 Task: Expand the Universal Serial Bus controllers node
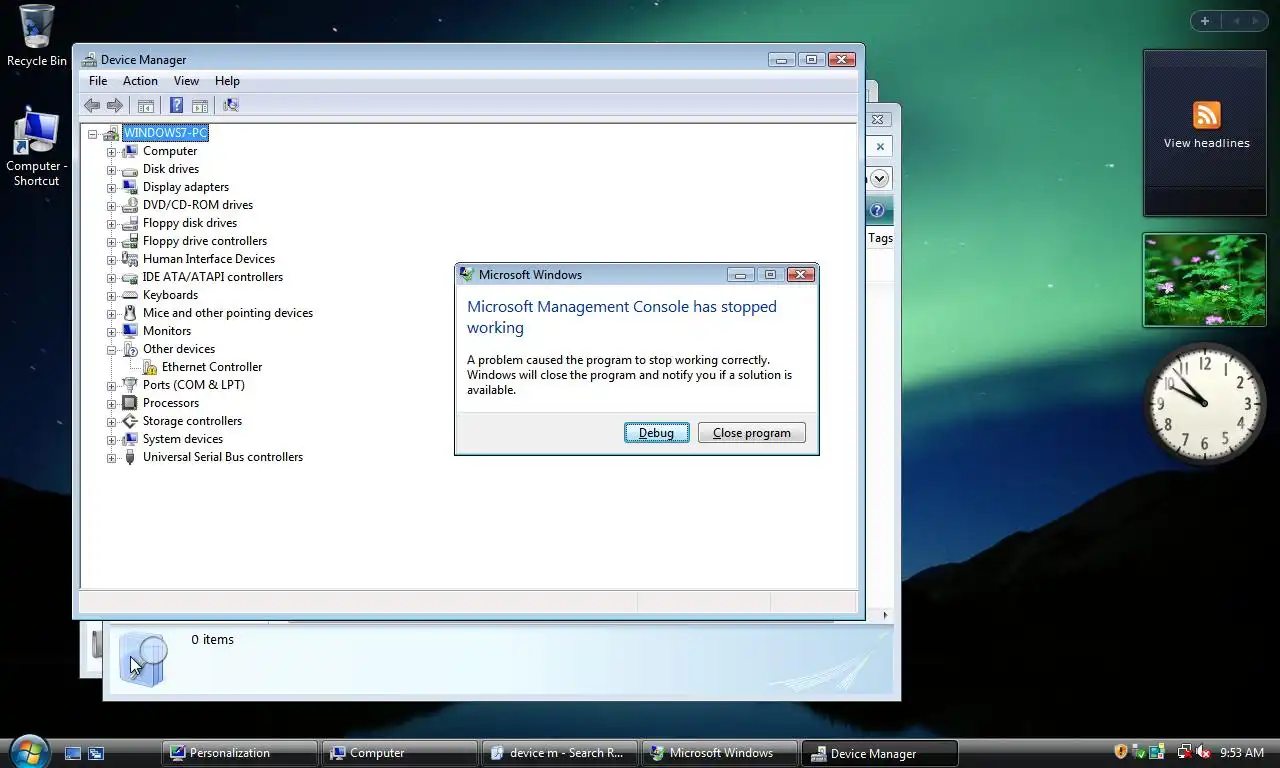click(111, 458)
